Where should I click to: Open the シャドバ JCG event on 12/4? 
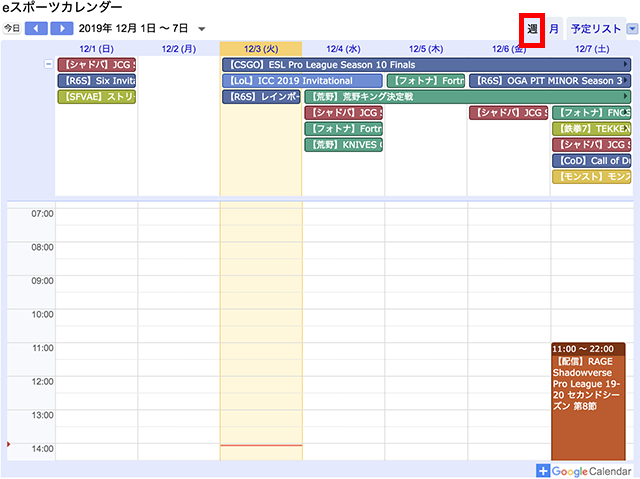click(344, 113)
